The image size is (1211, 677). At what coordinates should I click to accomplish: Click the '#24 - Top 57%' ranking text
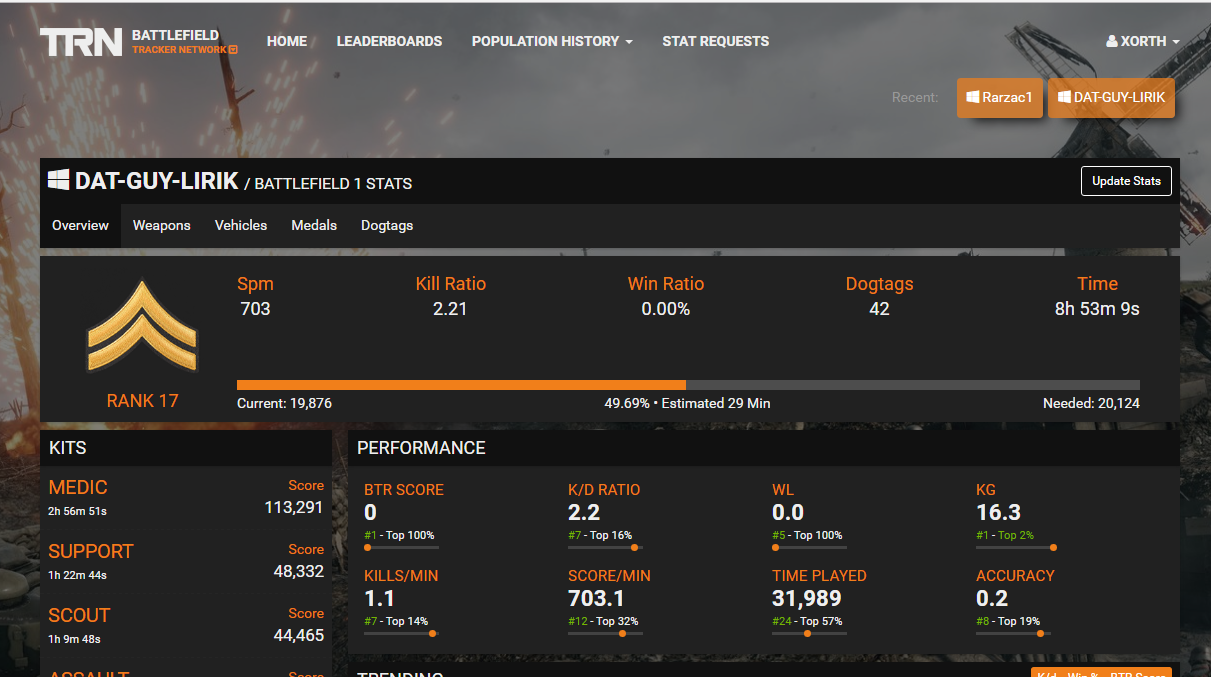(807, 621)
